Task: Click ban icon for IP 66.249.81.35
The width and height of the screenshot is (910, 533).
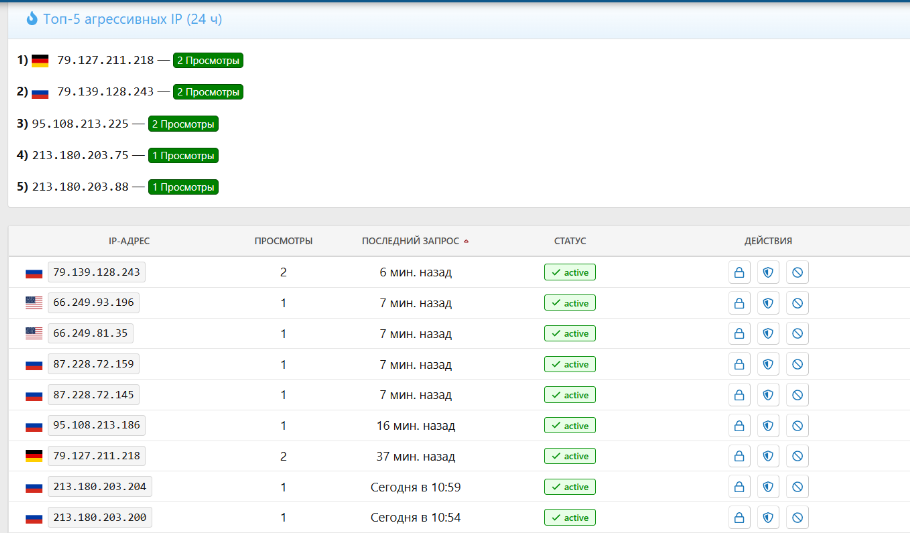Action: pos(797,334)
